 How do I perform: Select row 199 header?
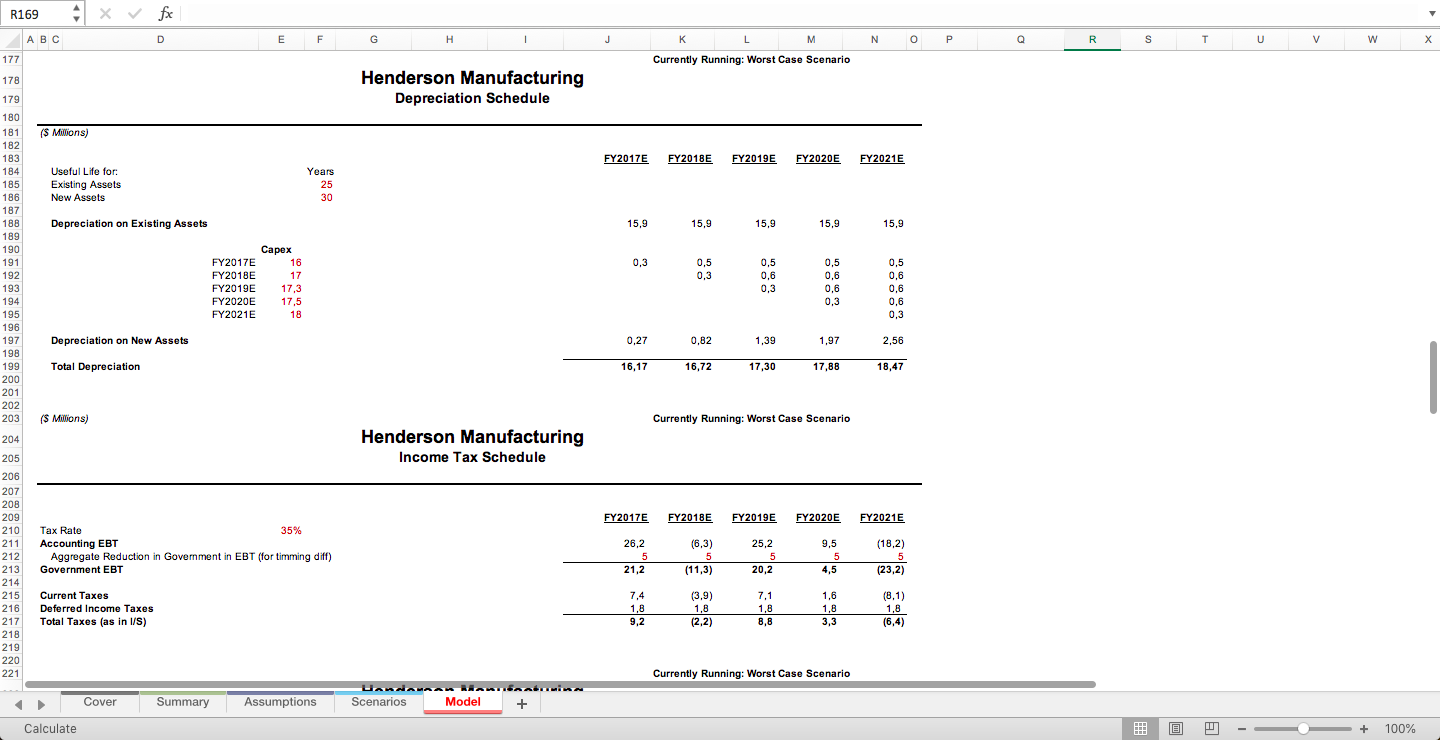point(11,367)
